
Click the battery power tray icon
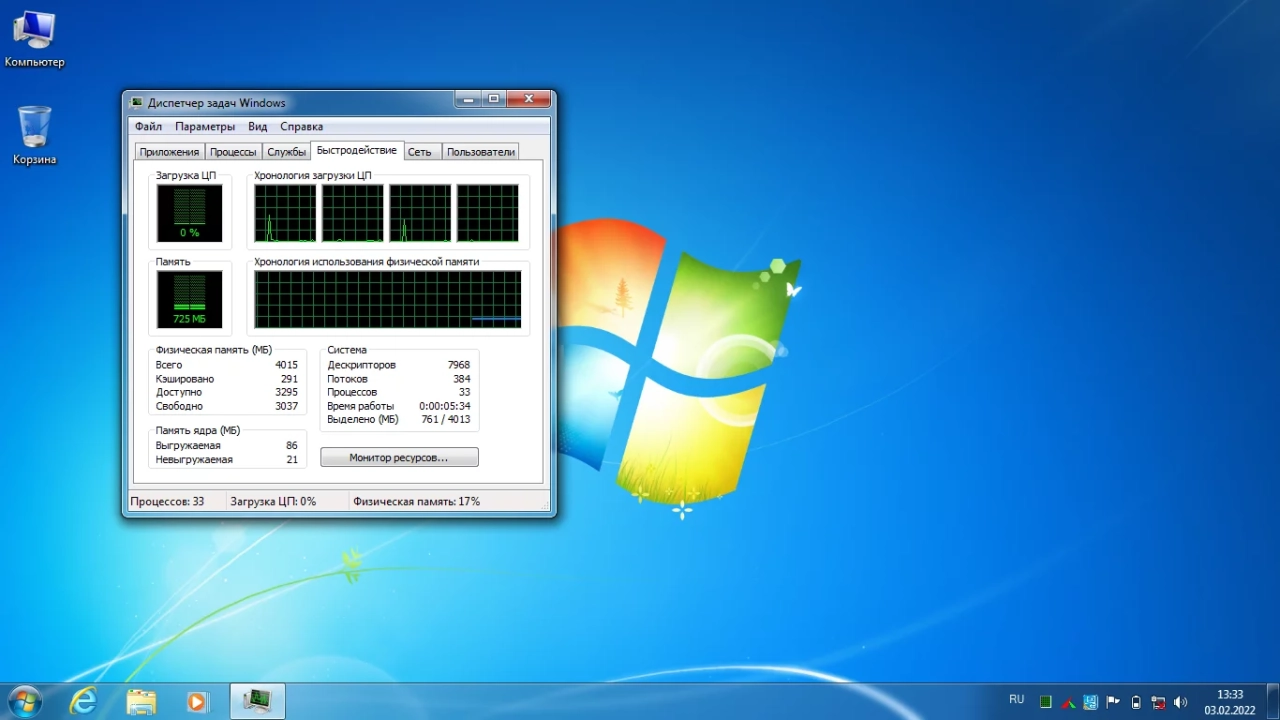click(x=1135, y=702)
